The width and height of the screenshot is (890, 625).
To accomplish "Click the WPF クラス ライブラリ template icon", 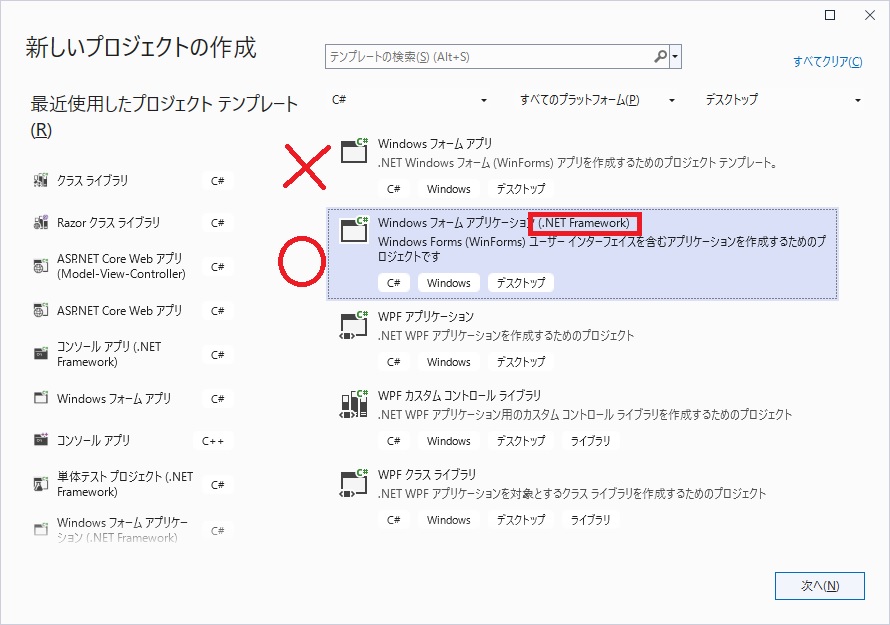I will [x=354, y=484].
